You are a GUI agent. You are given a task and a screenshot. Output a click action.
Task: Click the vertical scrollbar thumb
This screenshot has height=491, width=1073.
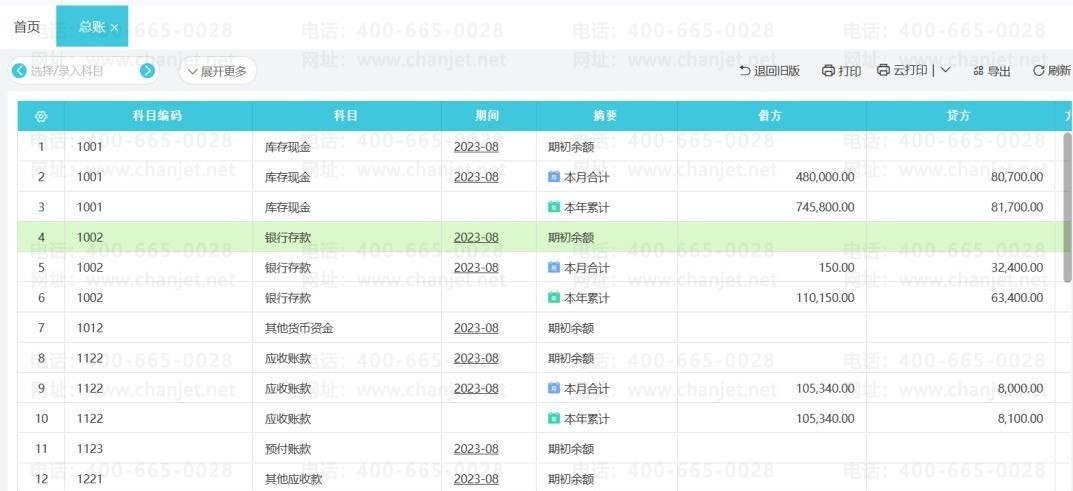point(1068,207)
